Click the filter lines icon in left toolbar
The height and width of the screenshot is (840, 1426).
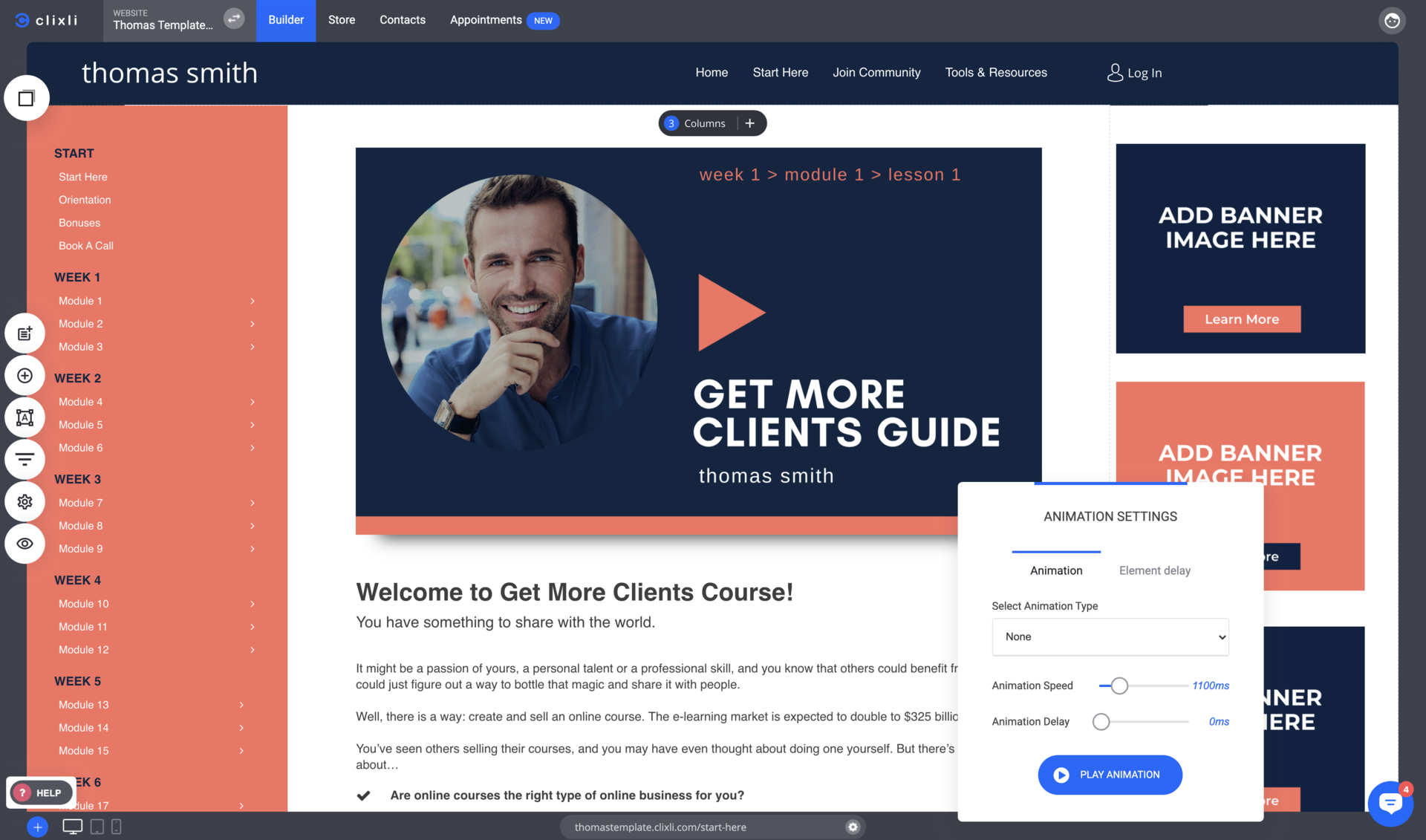[25, 460]
